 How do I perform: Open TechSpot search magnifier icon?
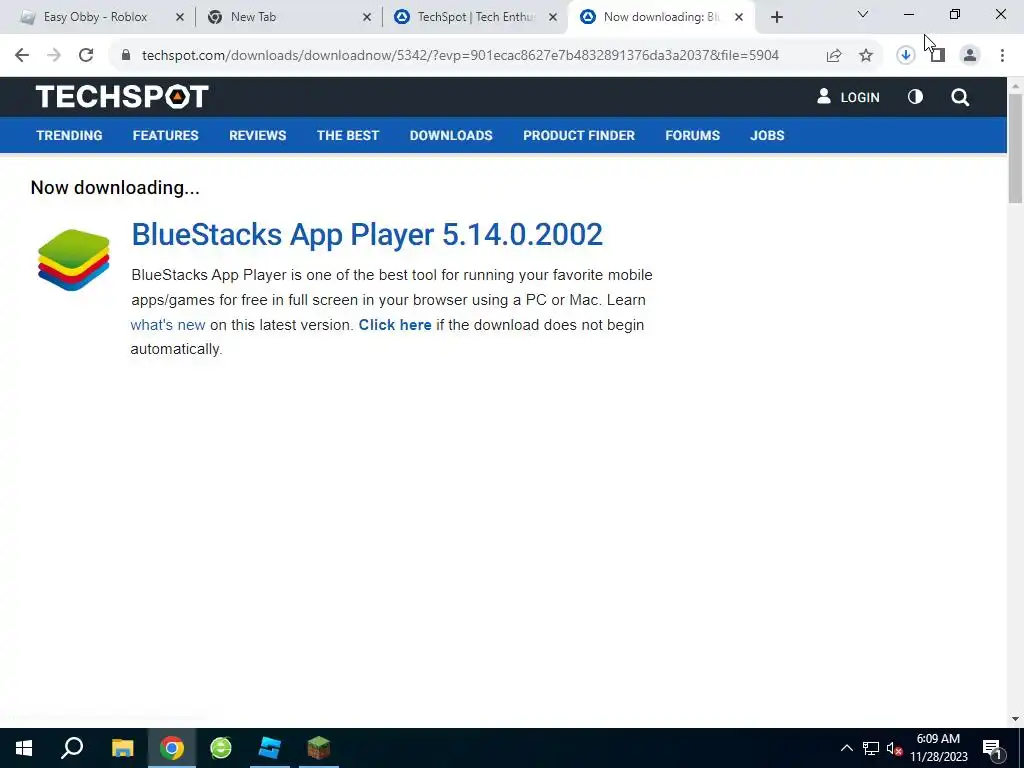[x=960, y=97]
